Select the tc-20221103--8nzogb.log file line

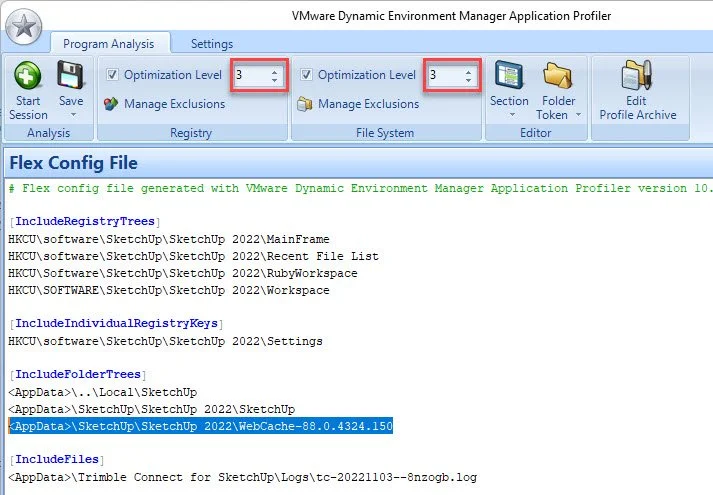click(x=243, y=477)
